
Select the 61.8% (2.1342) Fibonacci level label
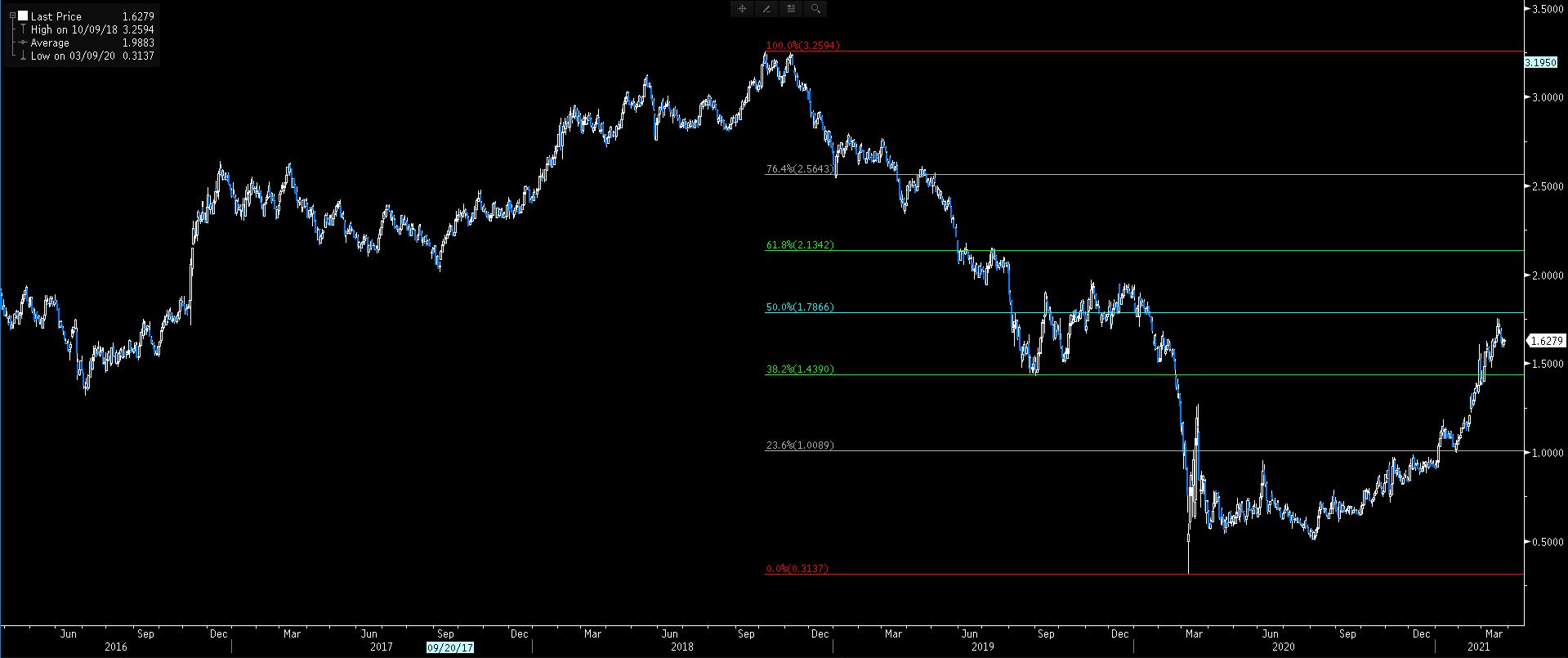(799, 245)
